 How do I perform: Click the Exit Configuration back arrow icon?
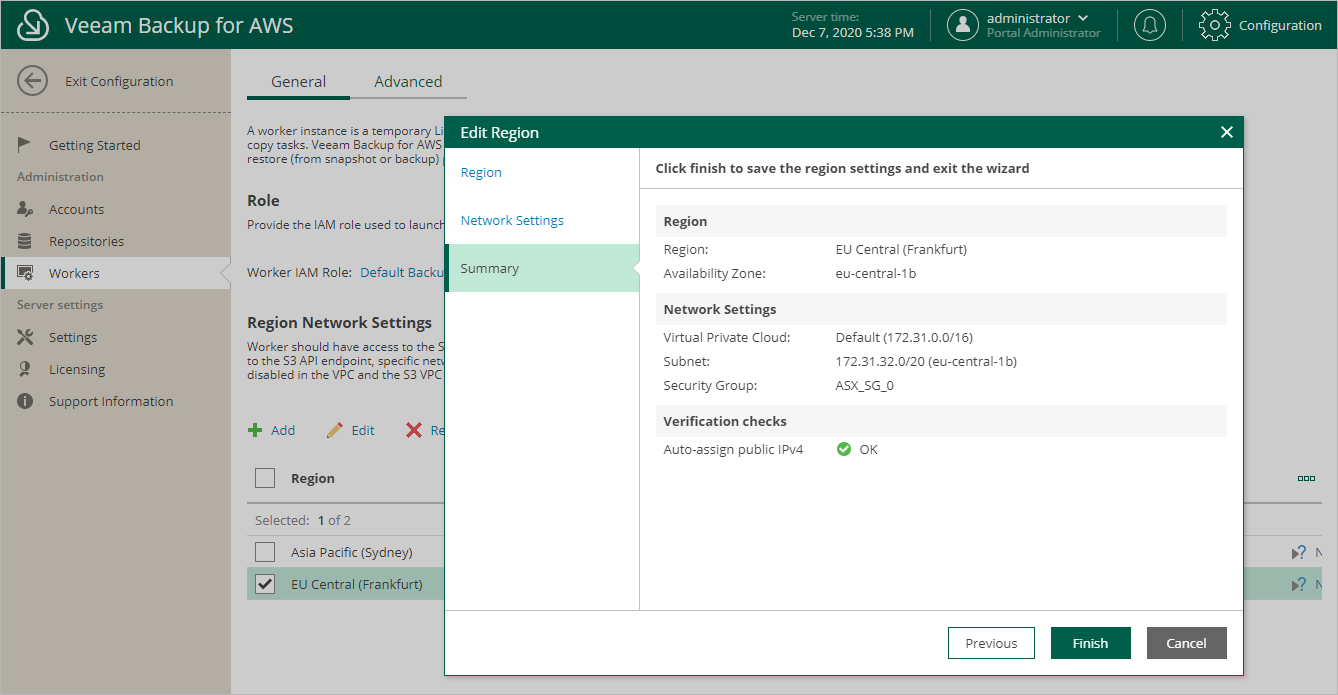(33, 81)
